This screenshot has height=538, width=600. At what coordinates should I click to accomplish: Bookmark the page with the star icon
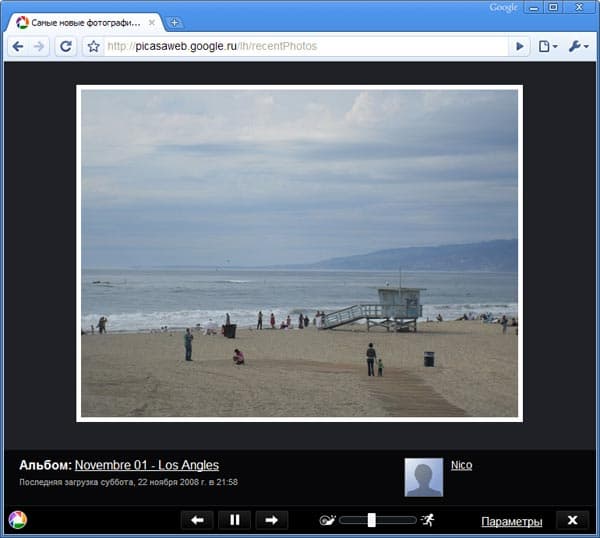tap(93, 46)
